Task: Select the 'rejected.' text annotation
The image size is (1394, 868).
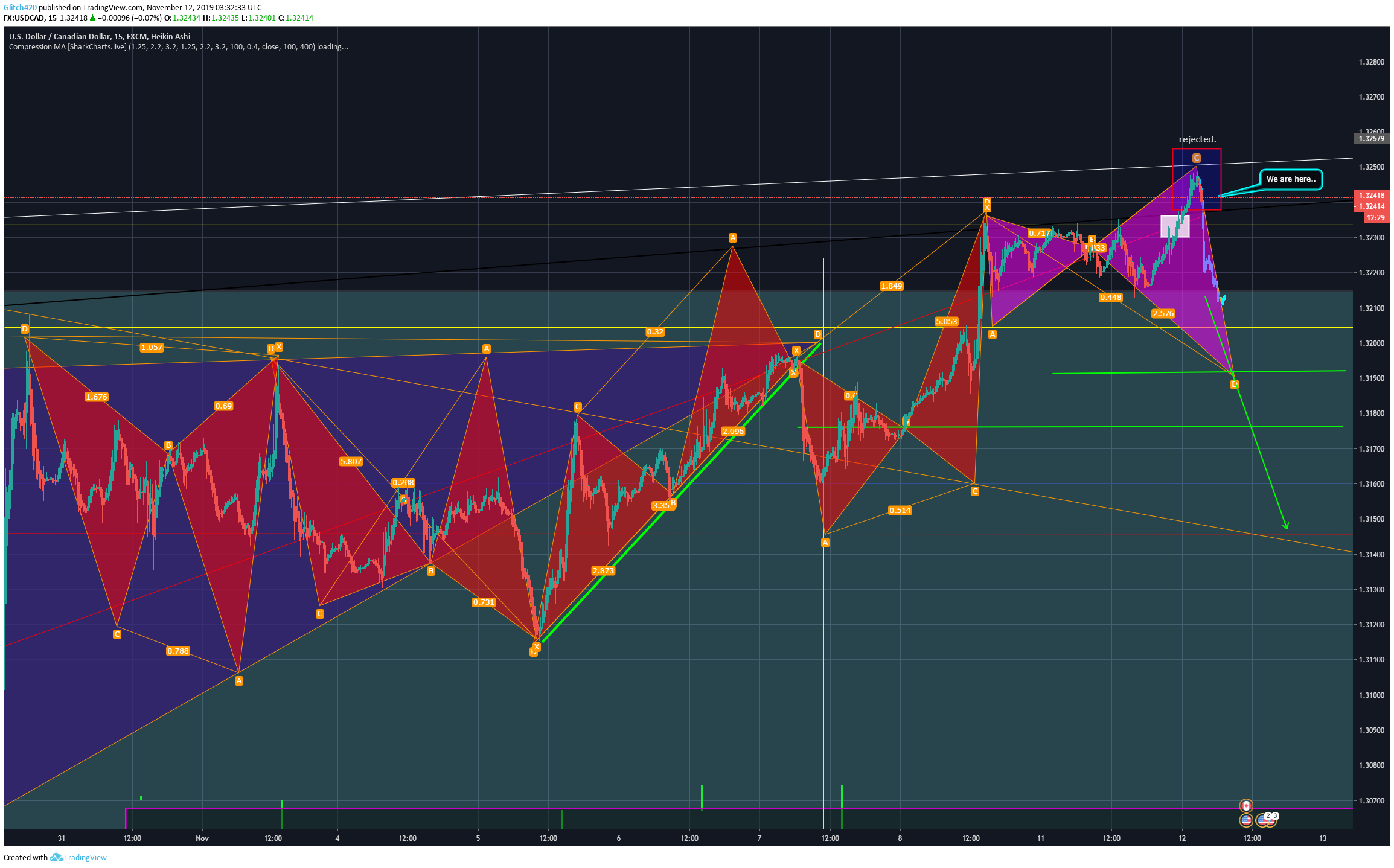Action: [1197, 139]
